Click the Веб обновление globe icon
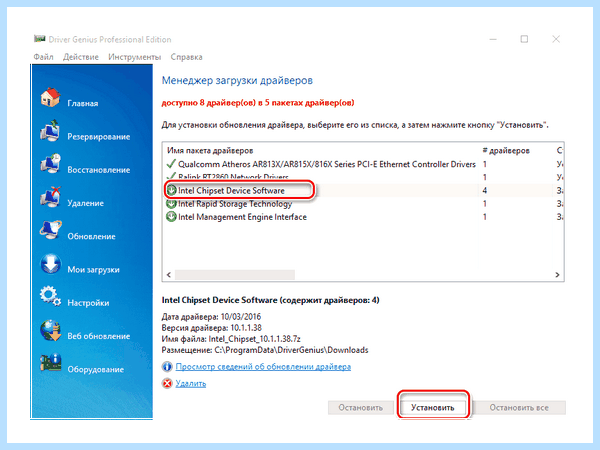The height and width of the screenshot is (450, 600). click(x=50, y=330)
